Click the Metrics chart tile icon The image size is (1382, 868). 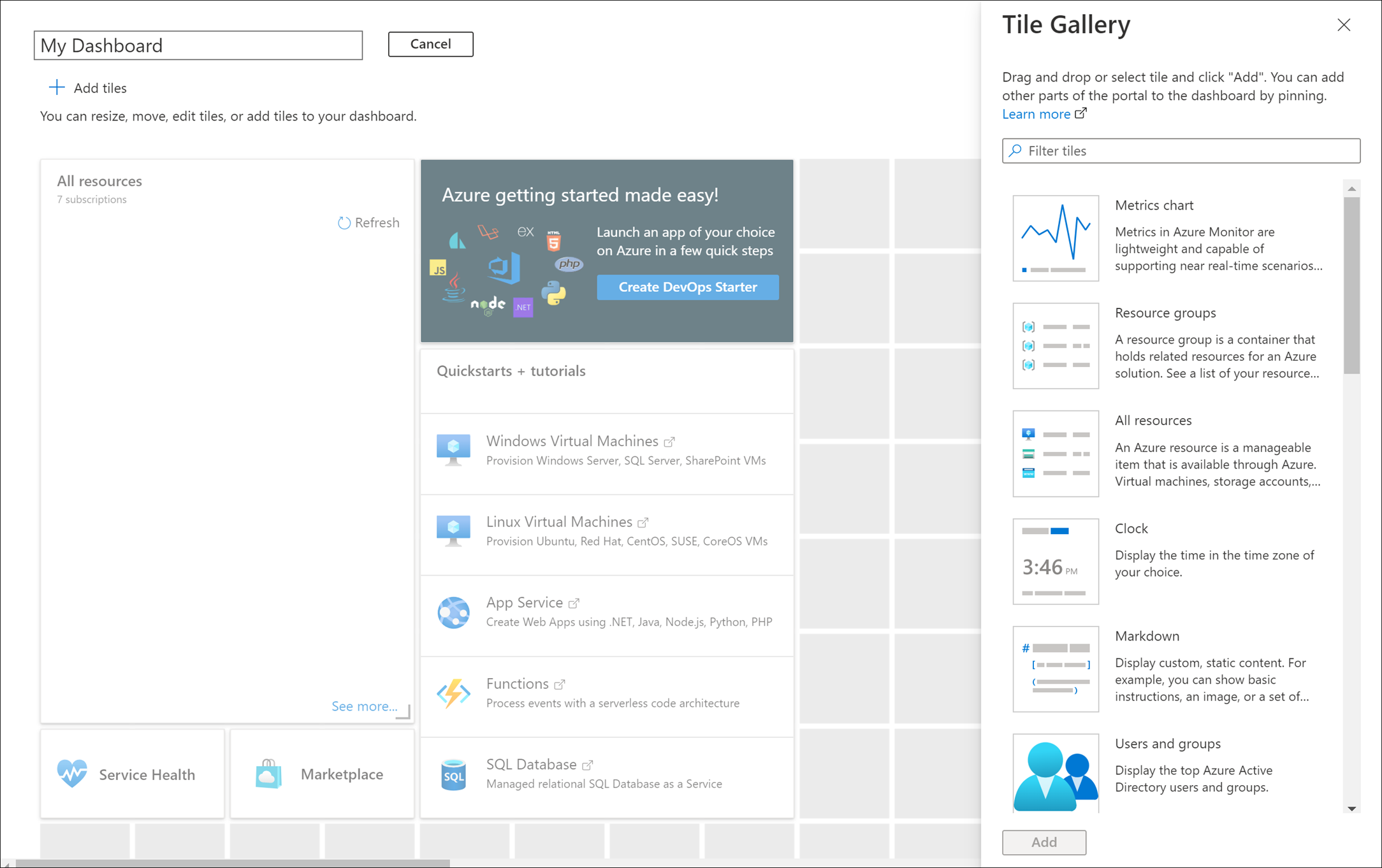(1055, 238)
